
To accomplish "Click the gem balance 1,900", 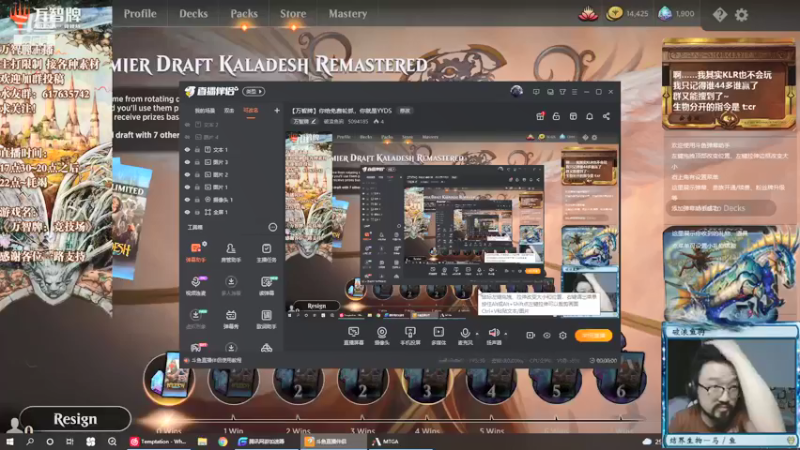I will pyautogui.click(x=677, y=14).
